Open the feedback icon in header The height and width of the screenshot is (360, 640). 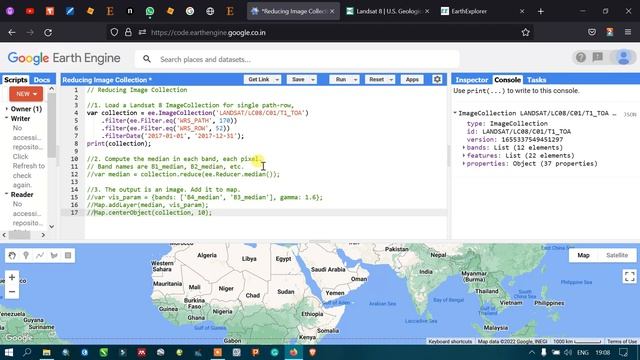(598, 58)
